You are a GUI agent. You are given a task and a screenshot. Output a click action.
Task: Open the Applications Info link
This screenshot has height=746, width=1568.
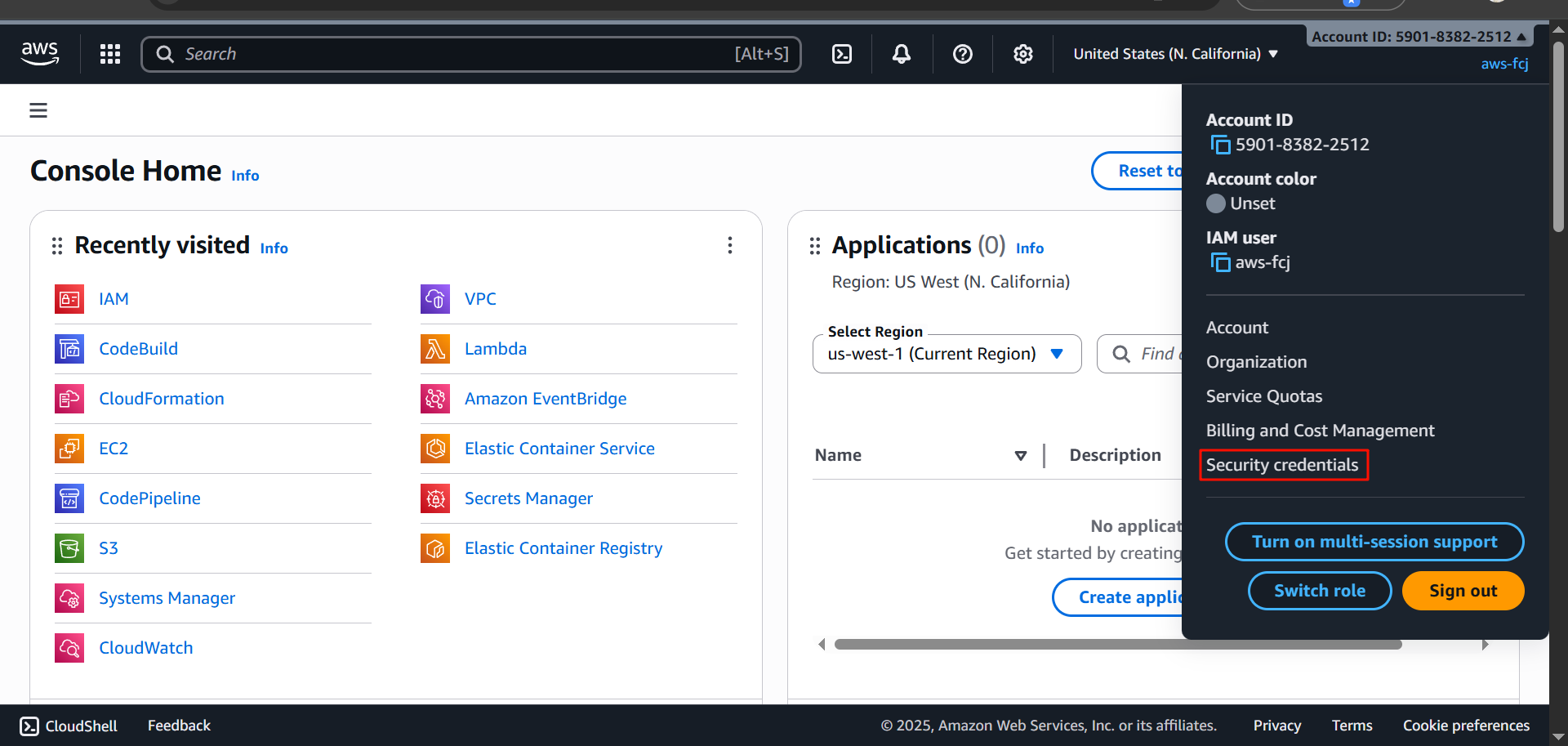(1029, 248)
